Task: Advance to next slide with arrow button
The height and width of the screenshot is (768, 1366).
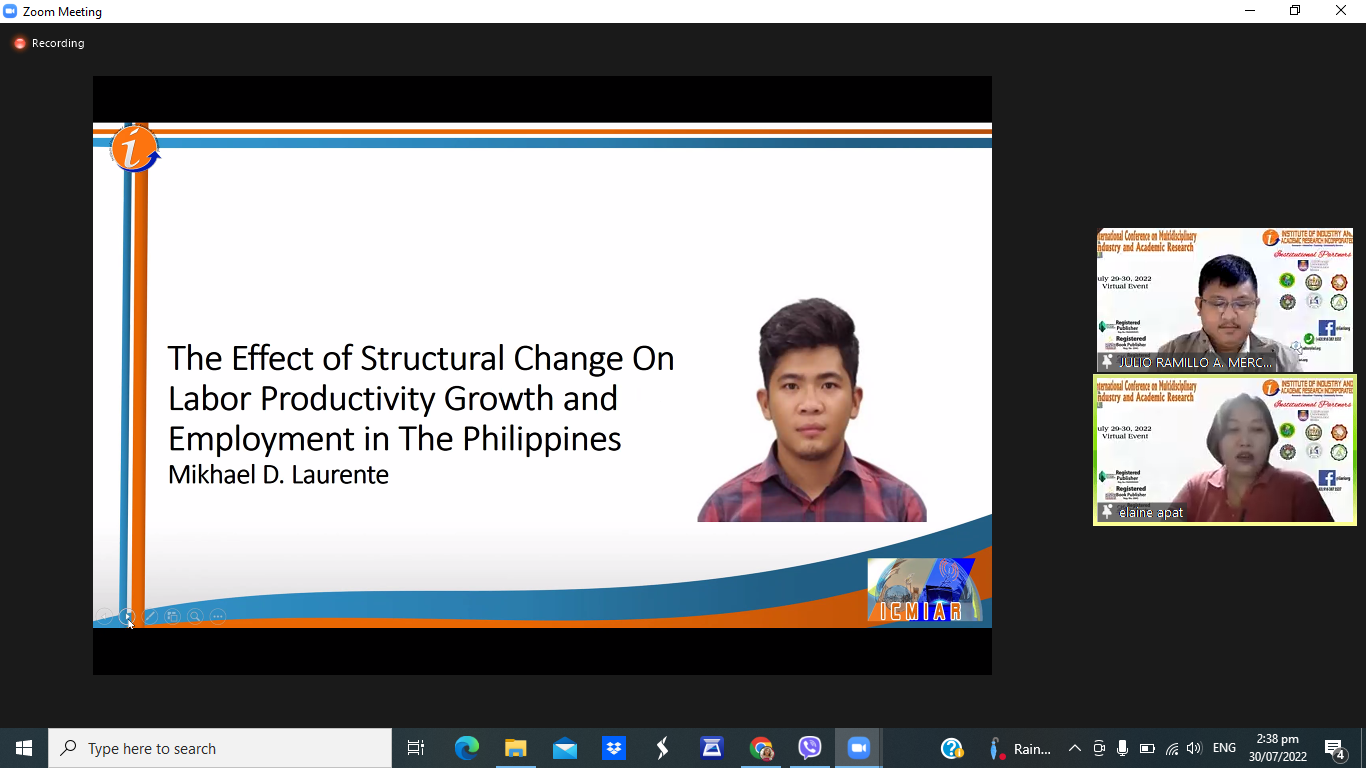Action: 127,616
